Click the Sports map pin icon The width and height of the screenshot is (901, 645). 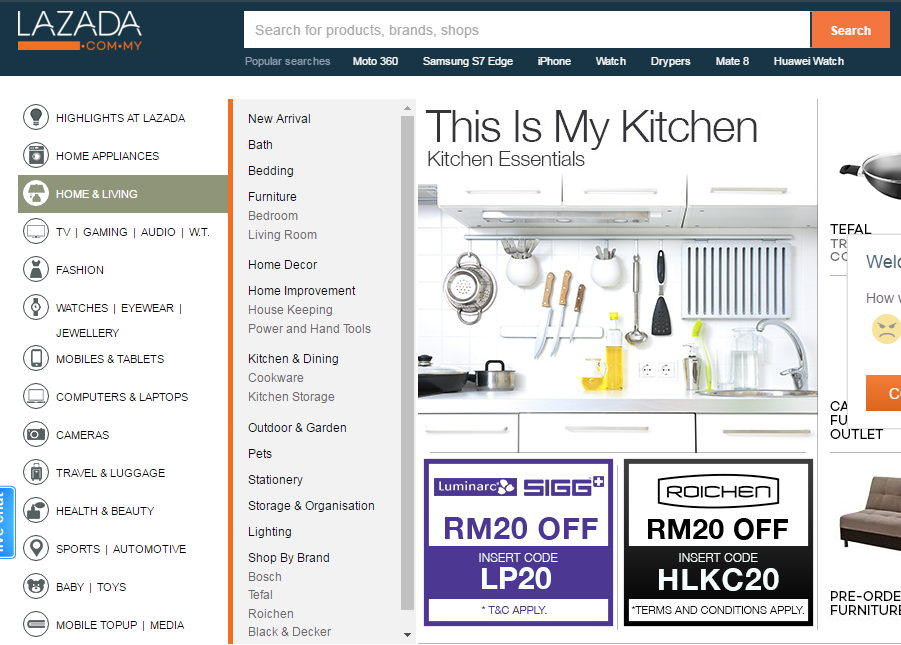click(x=36, y=548)
